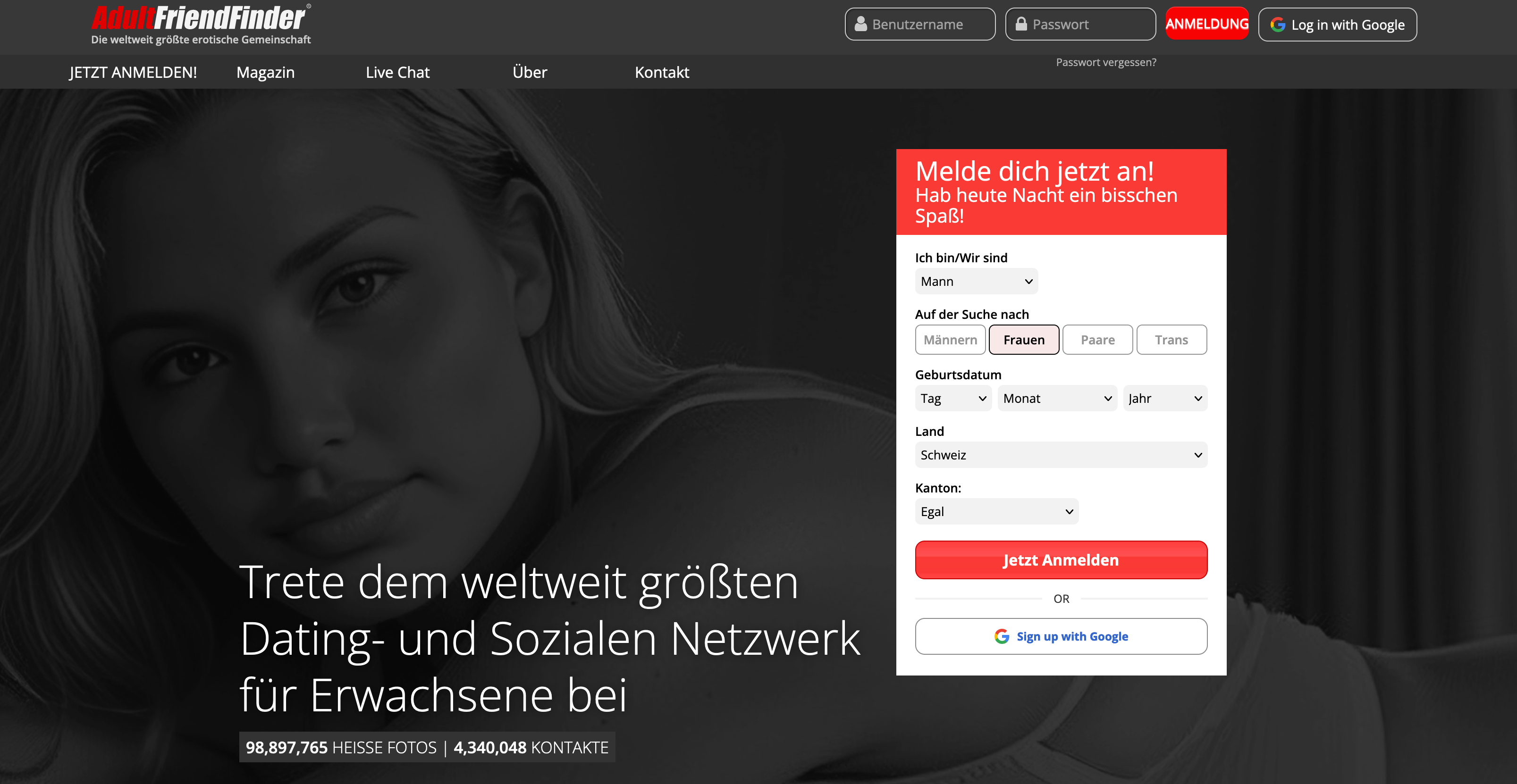The image size is (1517, 784).
Task: Open the Magazin menu item
Action: pos(265,72)
